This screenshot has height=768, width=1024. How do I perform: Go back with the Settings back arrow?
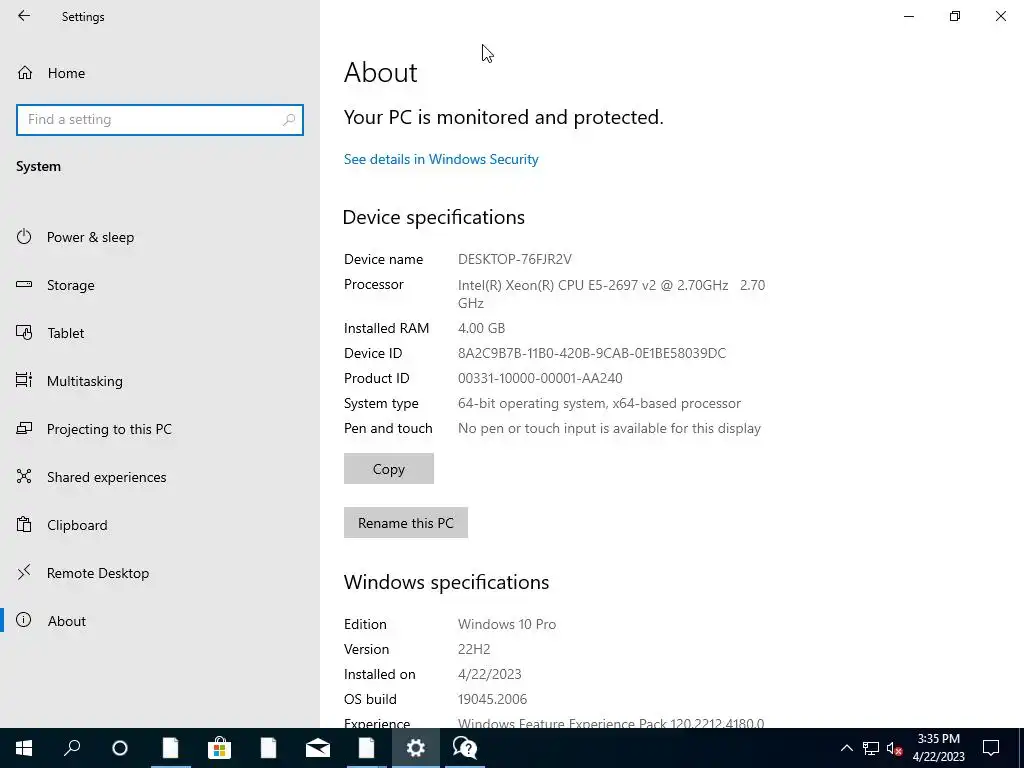(x=24, y=16)
